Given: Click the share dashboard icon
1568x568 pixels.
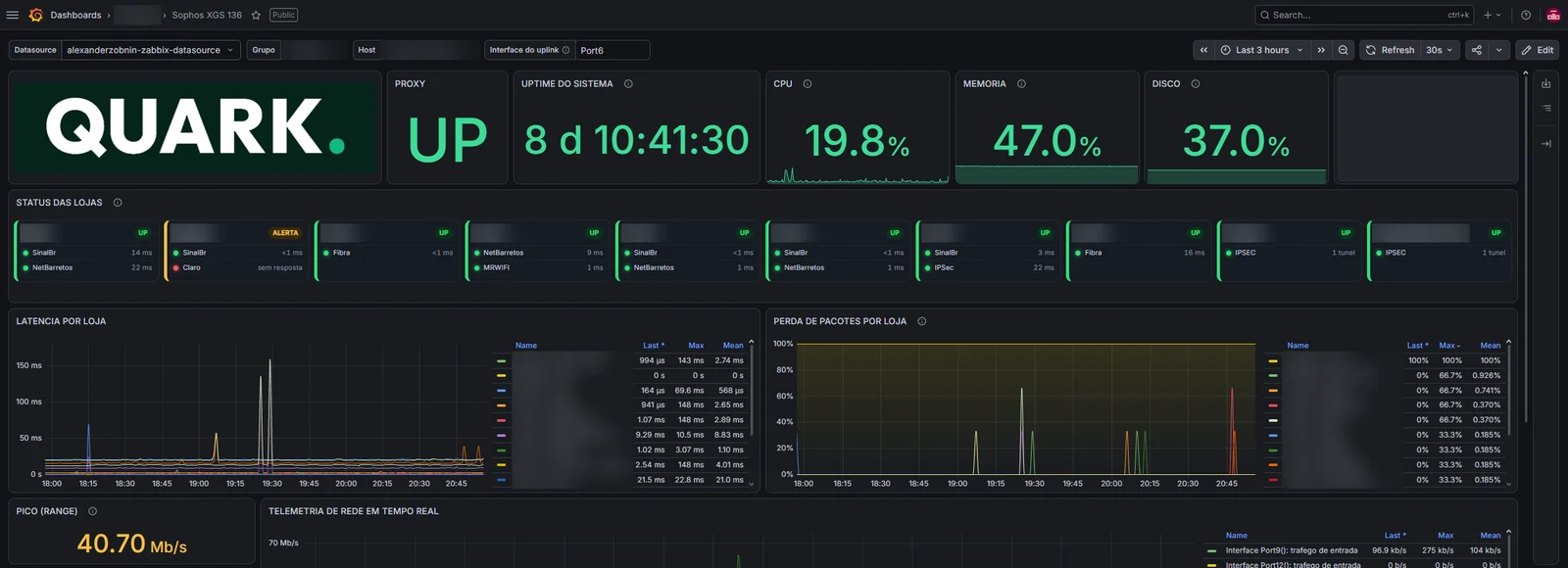Looking at the screenshot, I should [x=1476, y=50].
